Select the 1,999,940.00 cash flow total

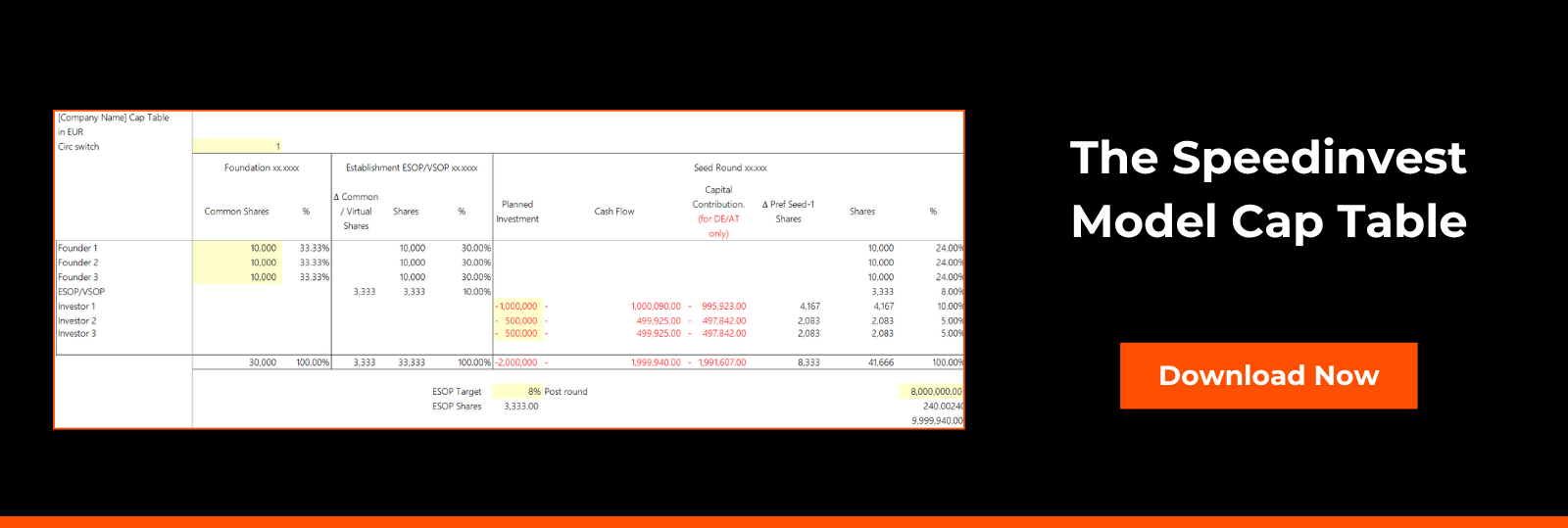pos(656,362)
